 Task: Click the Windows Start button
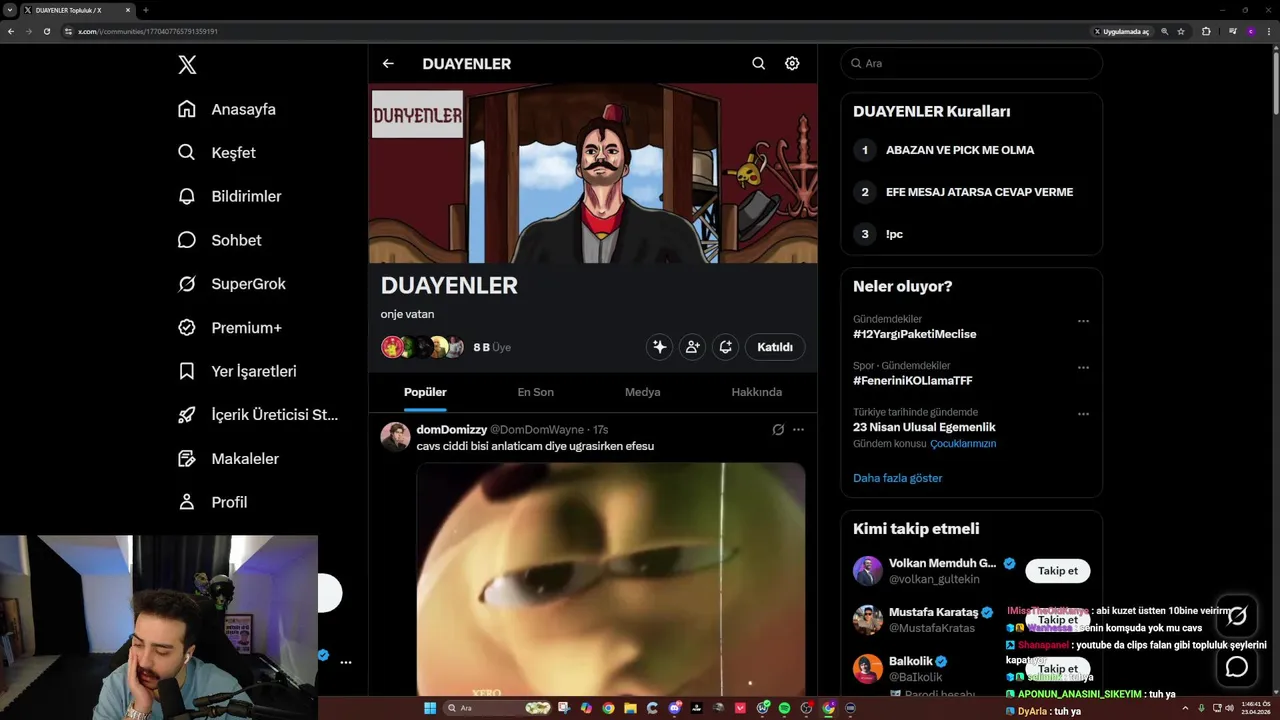(430, 708)
